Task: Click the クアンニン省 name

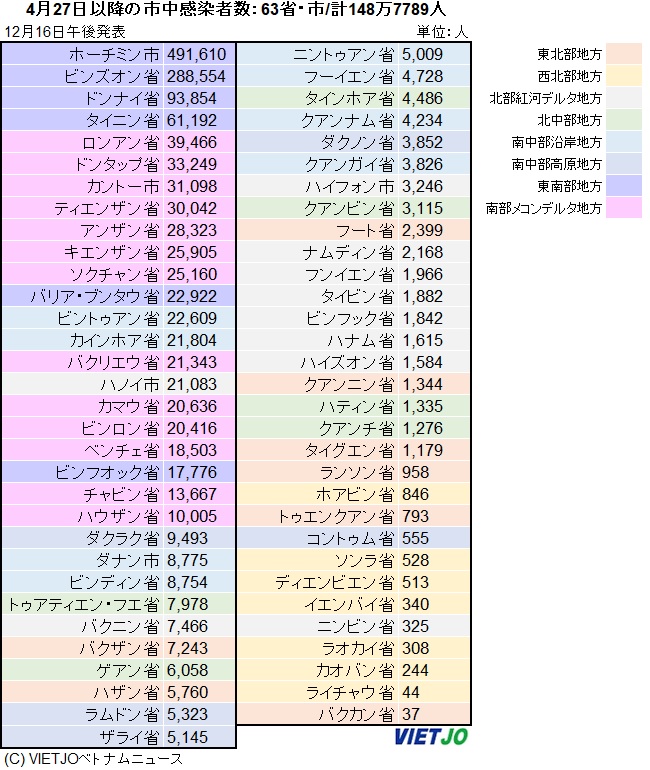Action: pyautogui.click(x=349, y=385)
